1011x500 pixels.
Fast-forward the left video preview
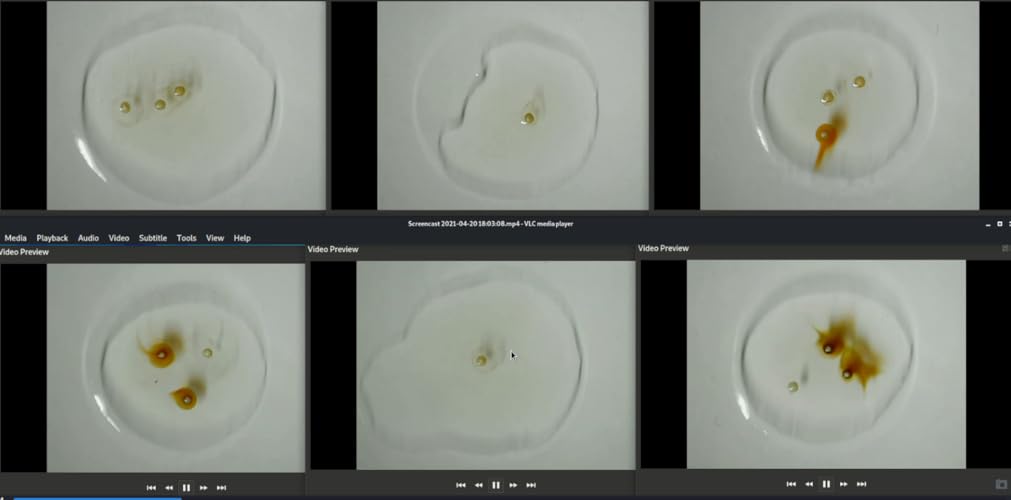(204, 488)
